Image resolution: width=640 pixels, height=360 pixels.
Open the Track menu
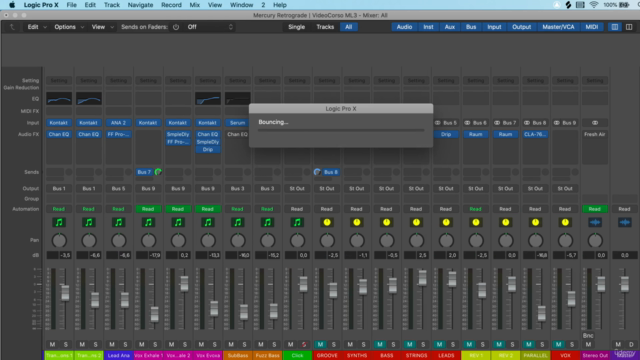coord(111,5)
